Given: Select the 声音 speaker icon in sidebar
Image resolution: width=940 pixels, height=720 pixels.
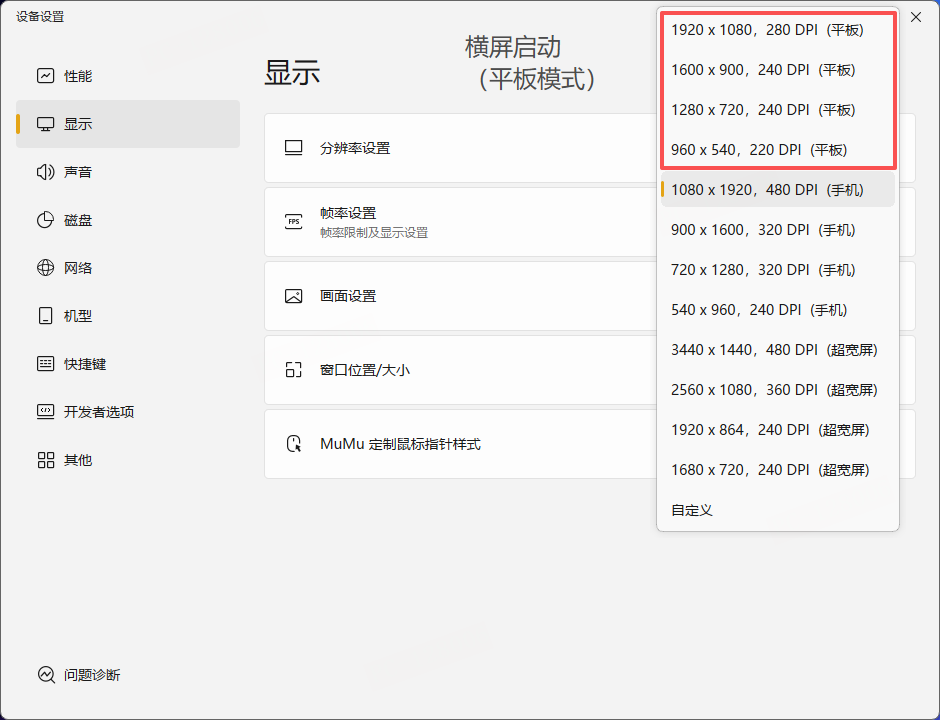Looking at the screenshot, I should tap(46, 172).
